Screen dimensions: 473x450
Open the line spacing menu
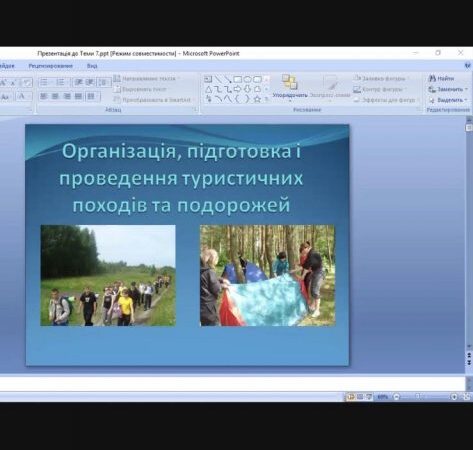104,82
